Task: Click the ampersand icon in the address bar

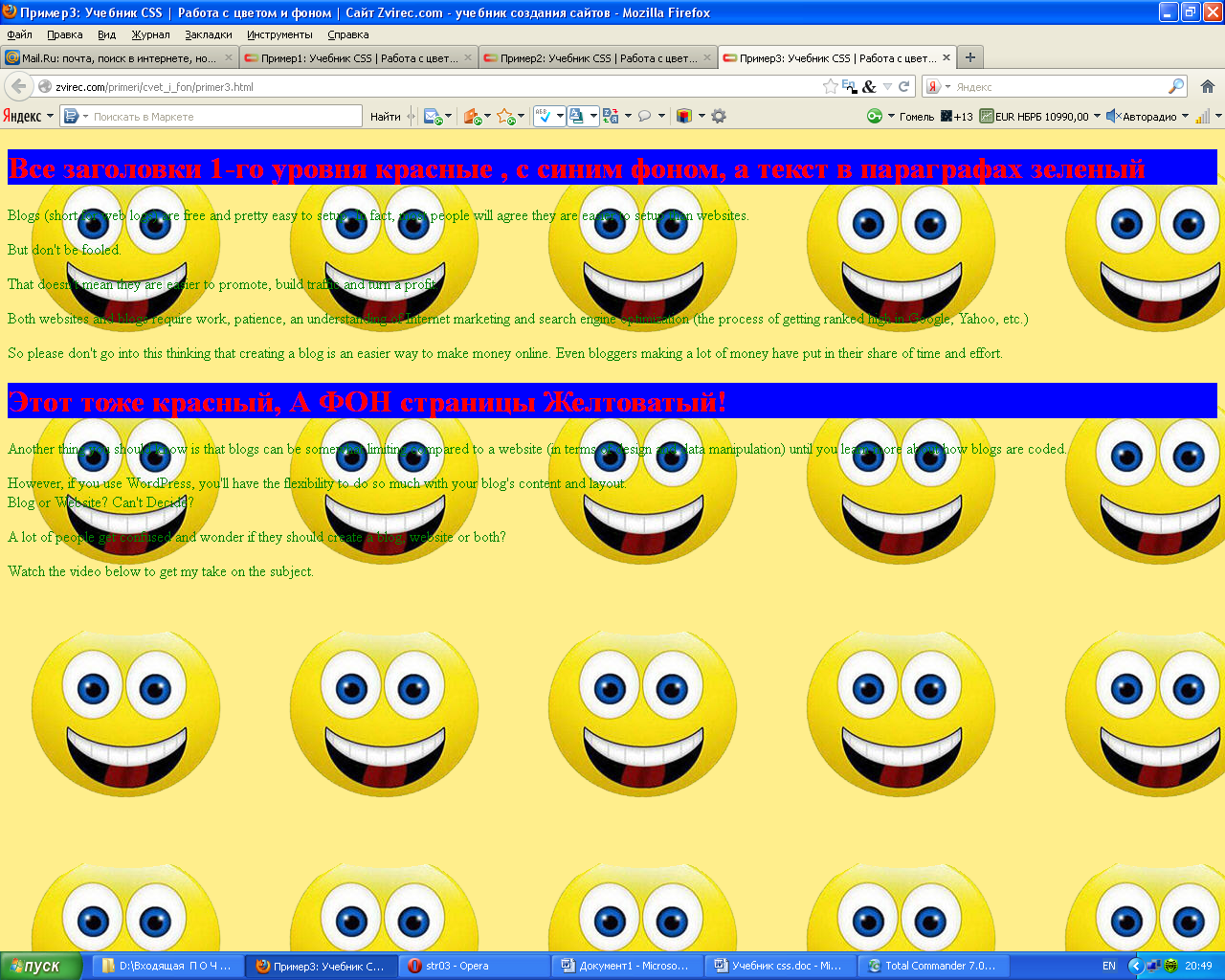Action: coord(869,86)
